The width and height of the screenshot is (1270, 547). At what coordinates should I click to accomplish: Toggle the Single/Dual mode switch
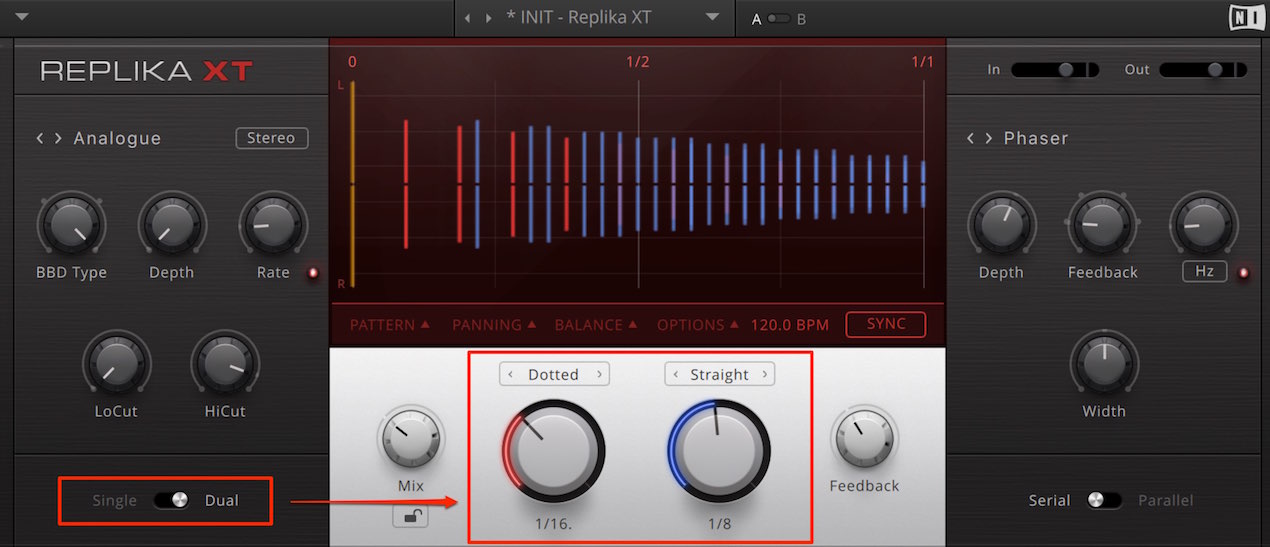(x=172, y=500)
